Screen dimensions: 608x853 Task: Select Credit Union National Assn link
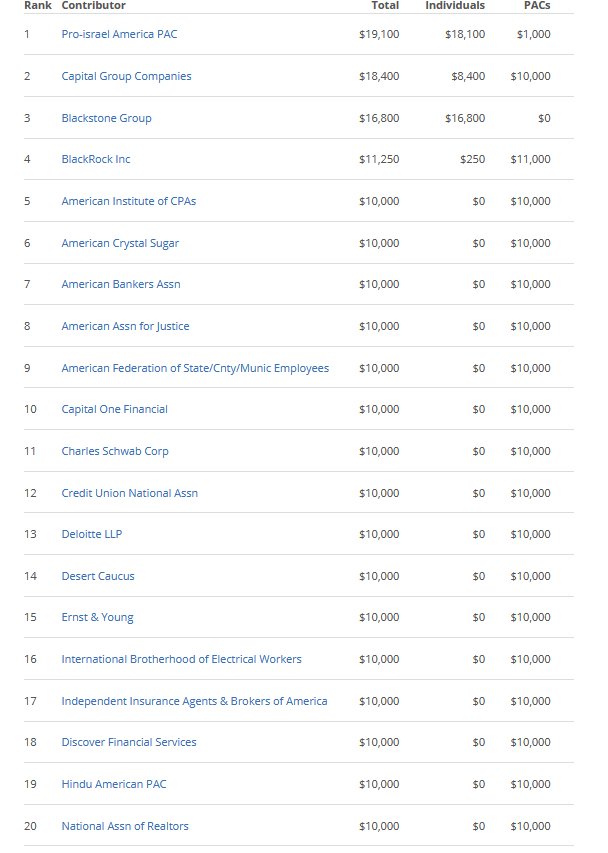(129, 493)
